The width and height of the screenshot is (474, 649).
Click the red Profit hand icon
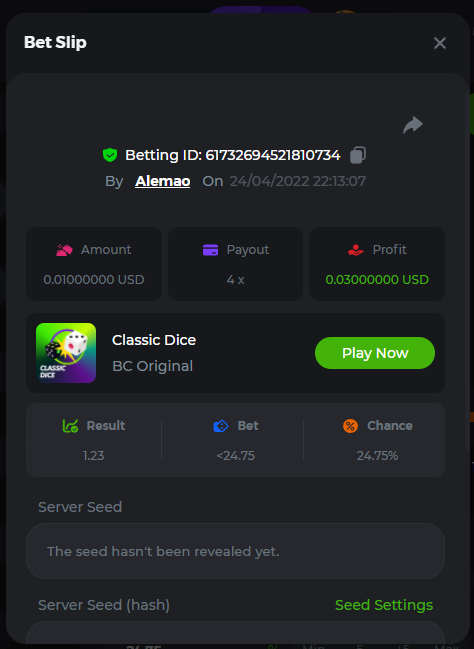[x=356, y=250]
